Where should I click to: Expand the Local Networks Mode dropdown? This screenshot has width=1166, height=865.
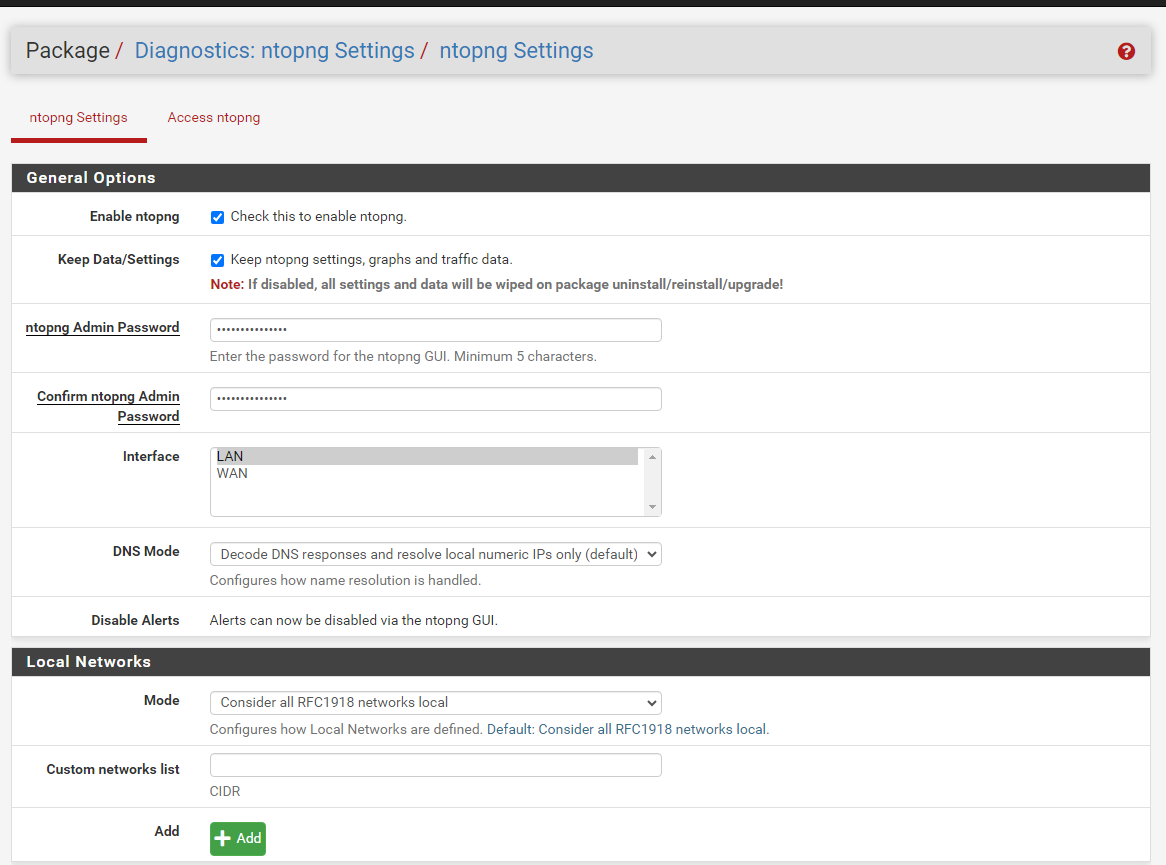[435, 703]
